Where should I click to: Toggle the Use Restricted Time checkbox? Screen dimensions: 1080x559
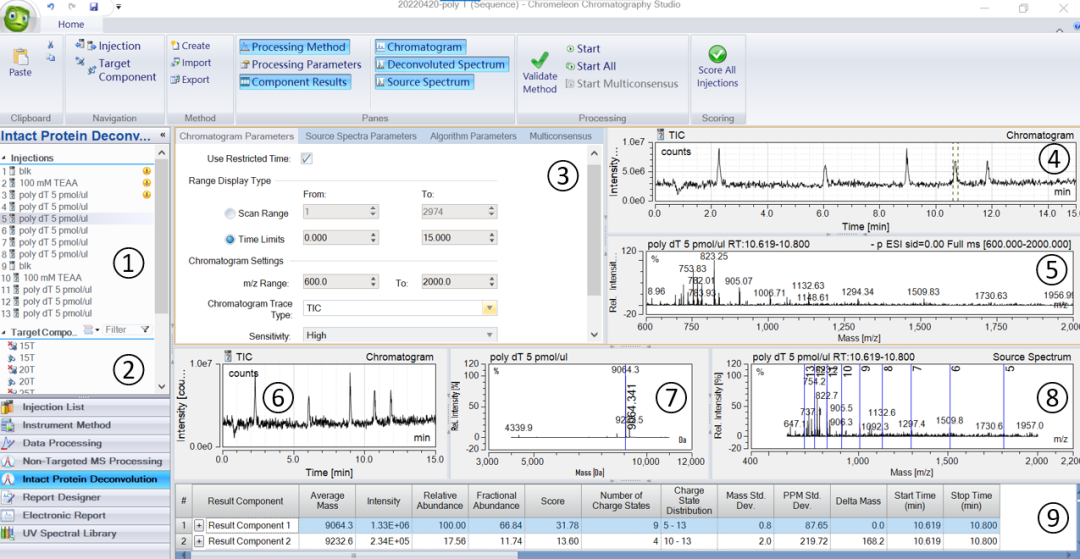[x=307, y=159]
